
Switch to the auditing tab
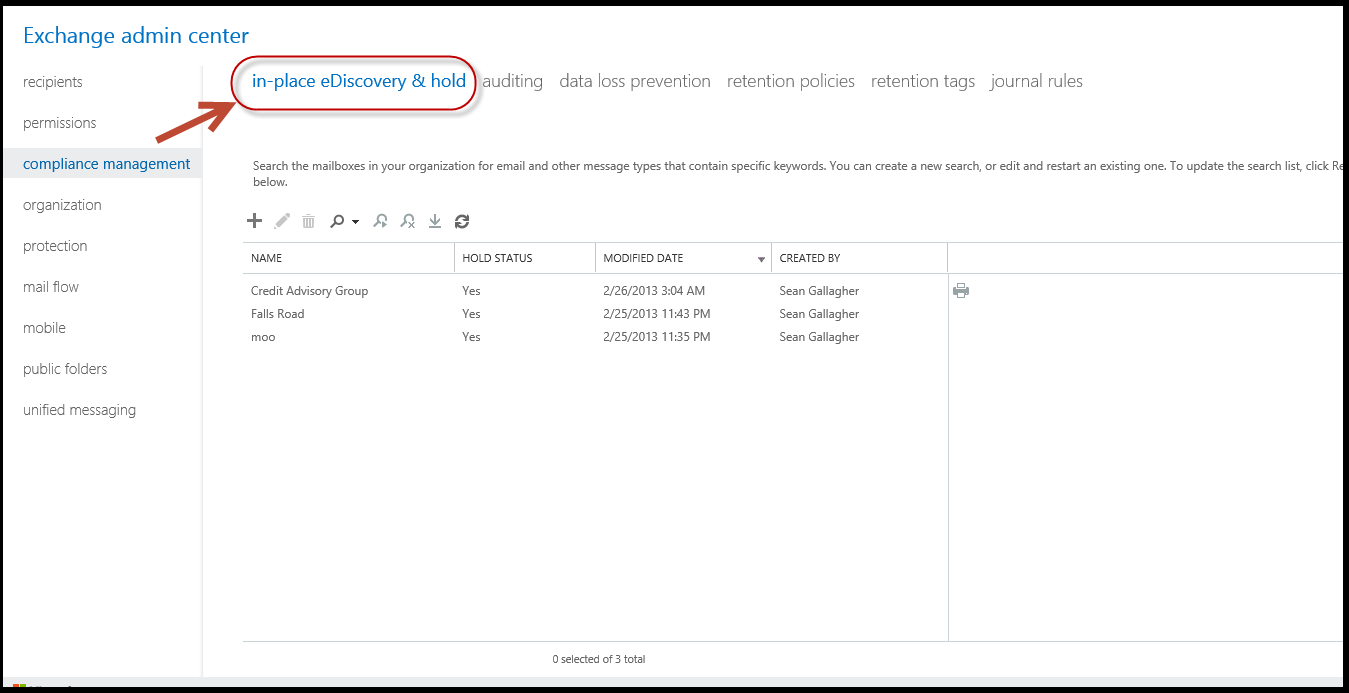[x=512, y=81]
